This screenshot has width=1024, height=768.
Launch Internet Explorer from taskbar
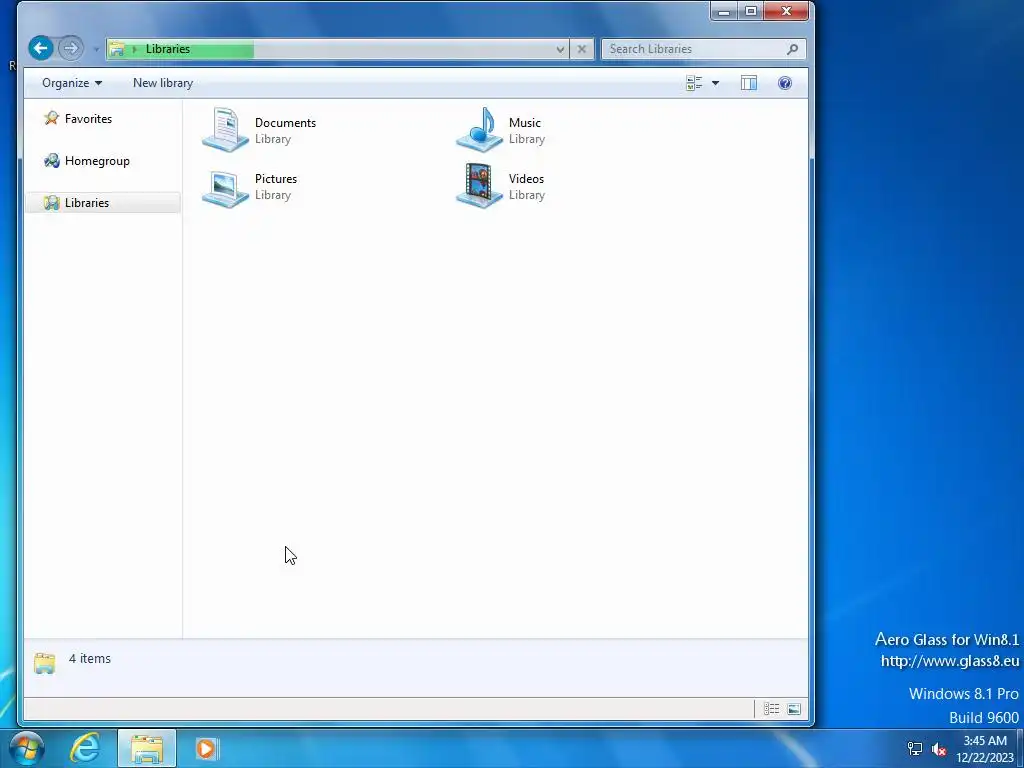[86, 748]
